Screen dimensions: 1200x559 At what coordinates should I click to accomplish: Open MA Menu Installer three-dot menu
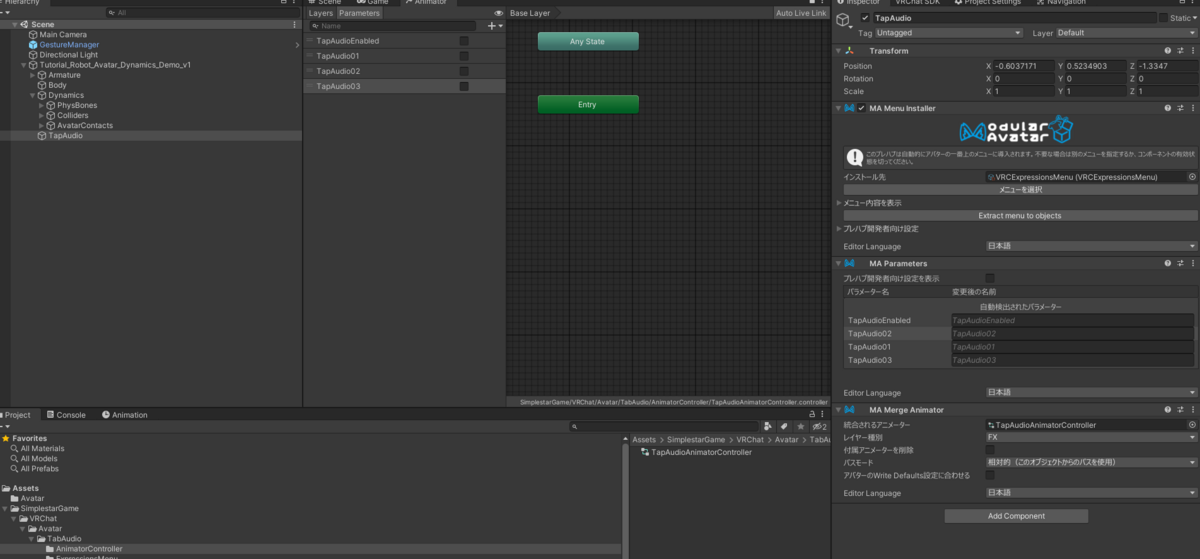(1193, 108)
